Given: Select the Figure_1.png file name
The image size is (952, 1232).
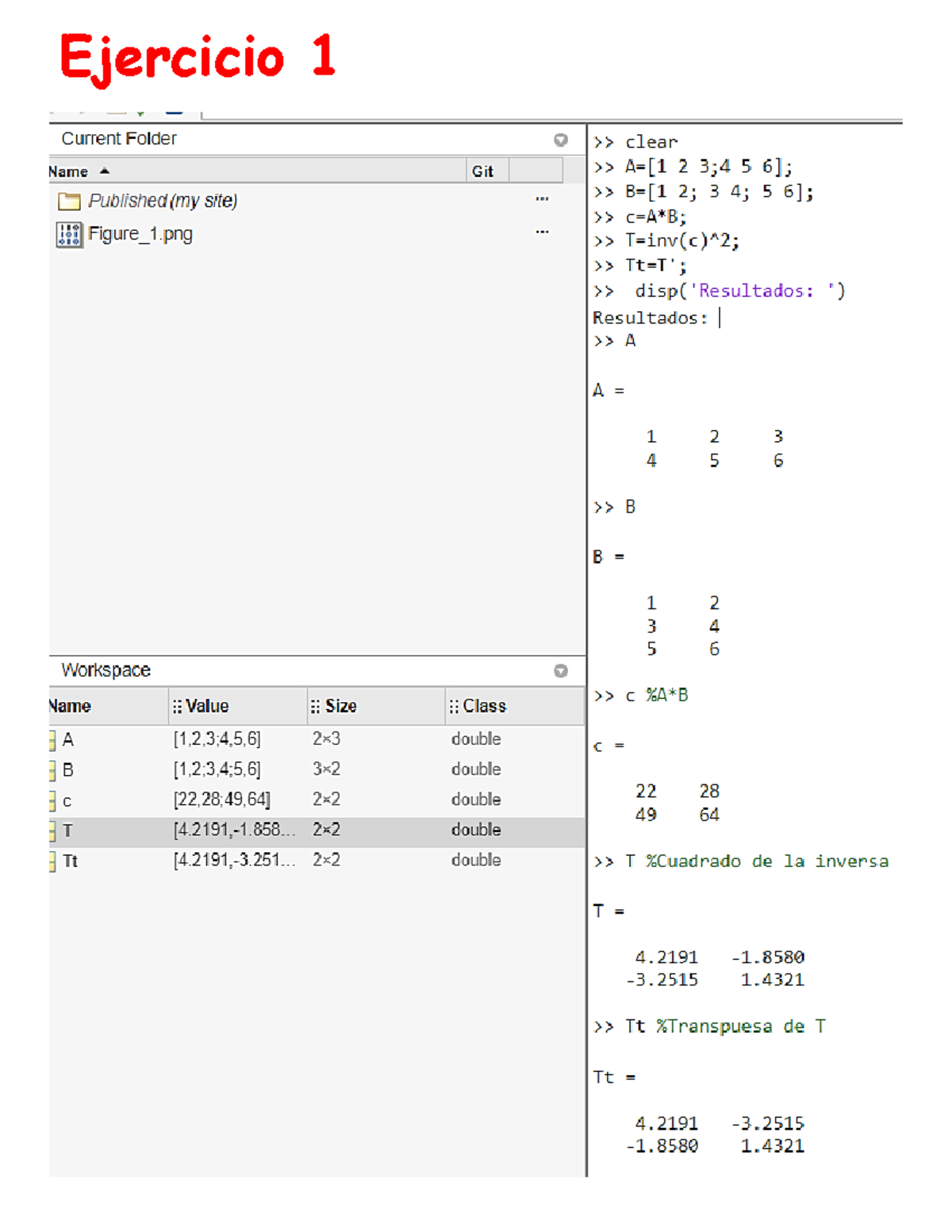Looking at the screenshot, I should pos(140,235).
